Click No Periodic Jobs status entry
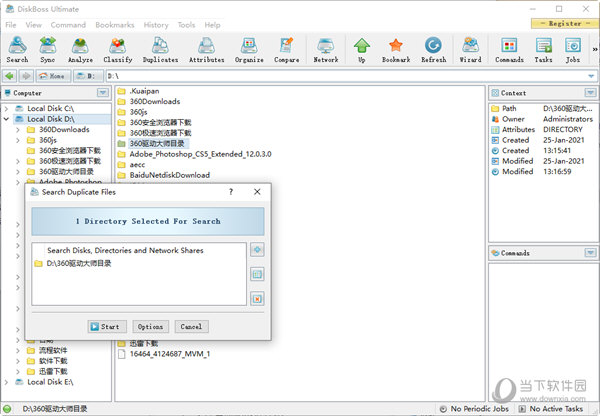600x416 pixels. [474, 409]
